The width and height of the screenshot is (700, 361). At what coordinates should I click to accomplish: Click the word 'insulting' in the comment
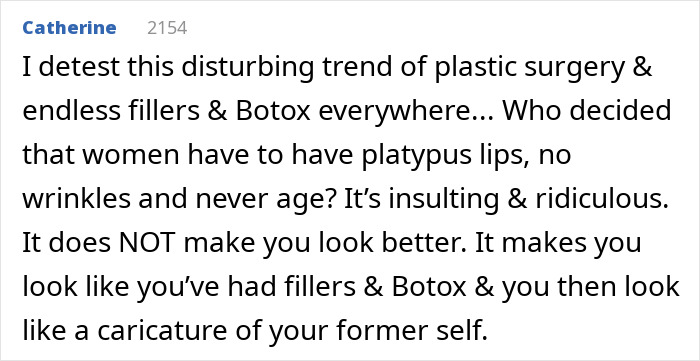(443, 201)
